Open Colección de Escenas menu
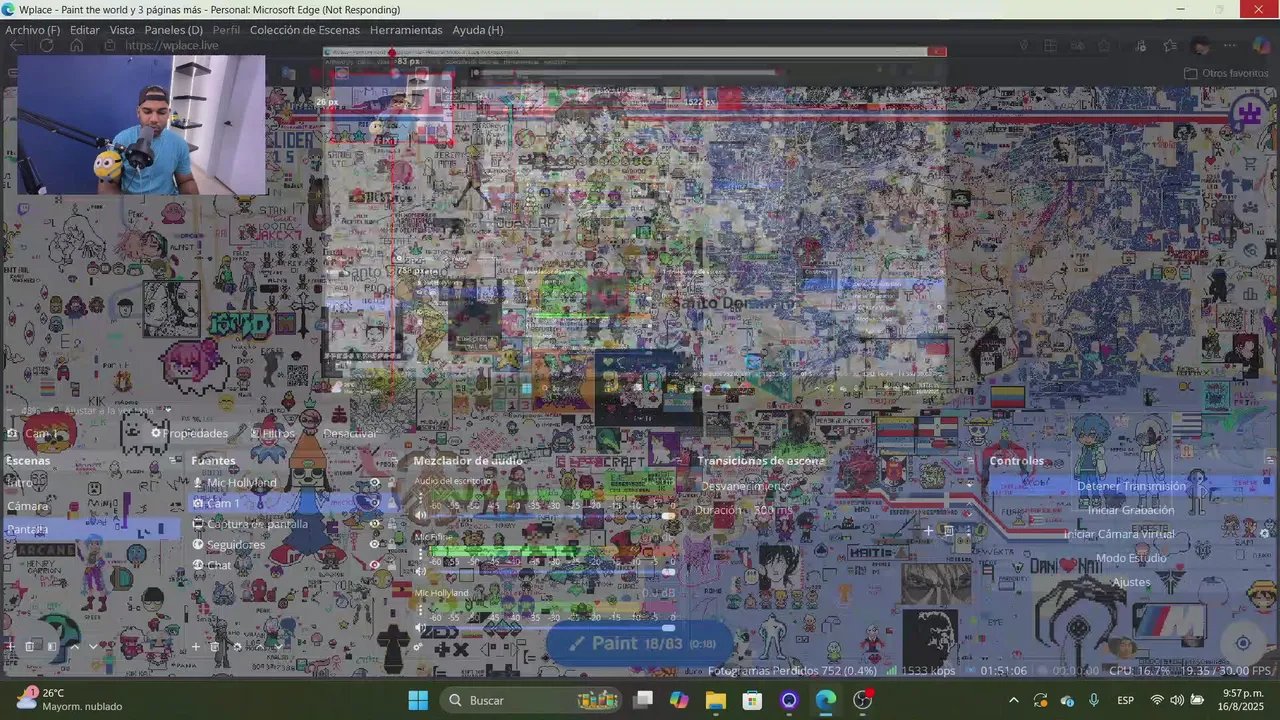Screen dimensions: 1280x720 [x=304, y=30]
